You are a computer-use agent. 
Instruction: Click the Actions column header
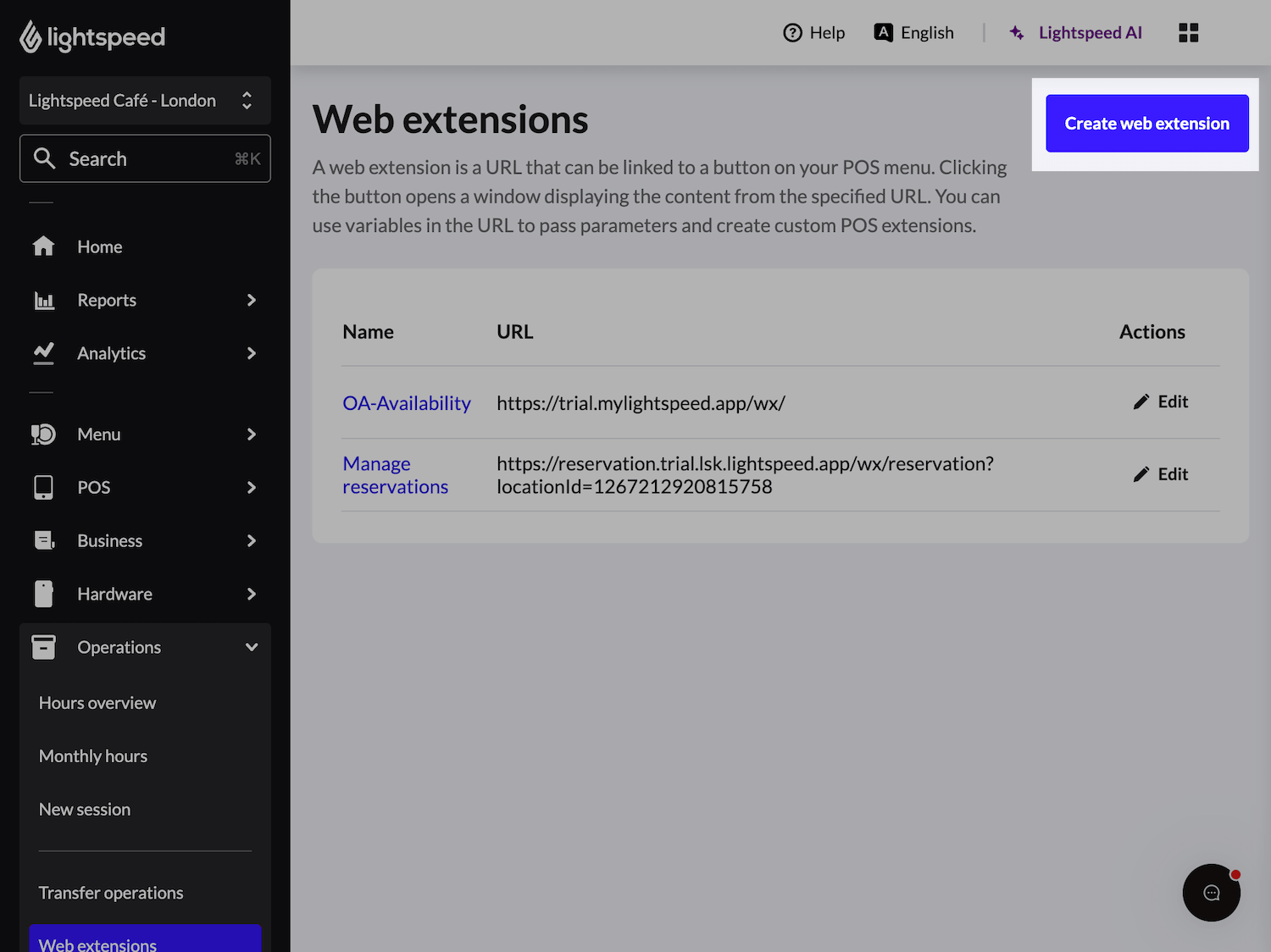[x=1152, y=332]
